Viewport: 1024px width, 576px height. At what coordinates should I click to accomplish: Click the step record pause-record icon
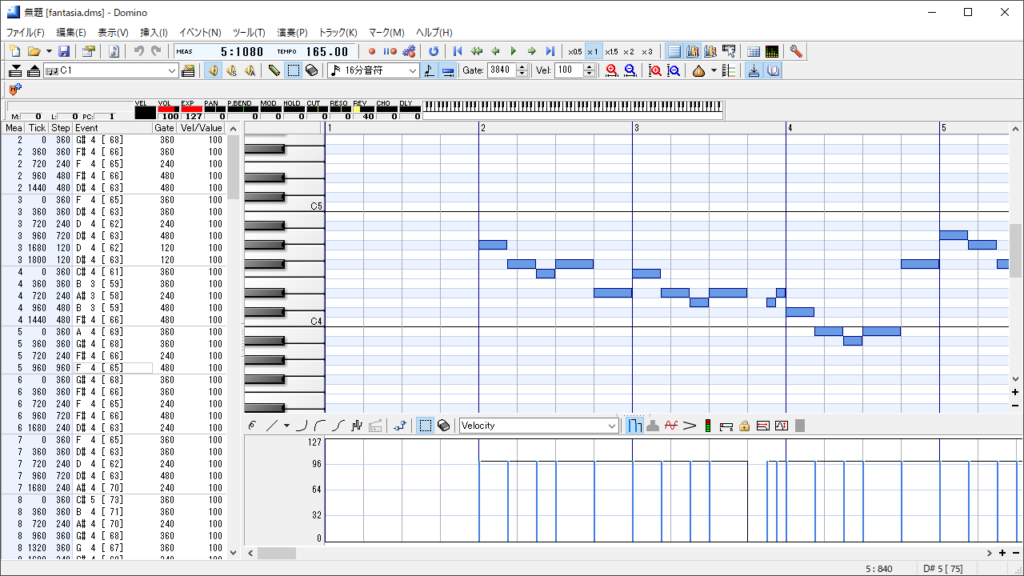point(390,52)
